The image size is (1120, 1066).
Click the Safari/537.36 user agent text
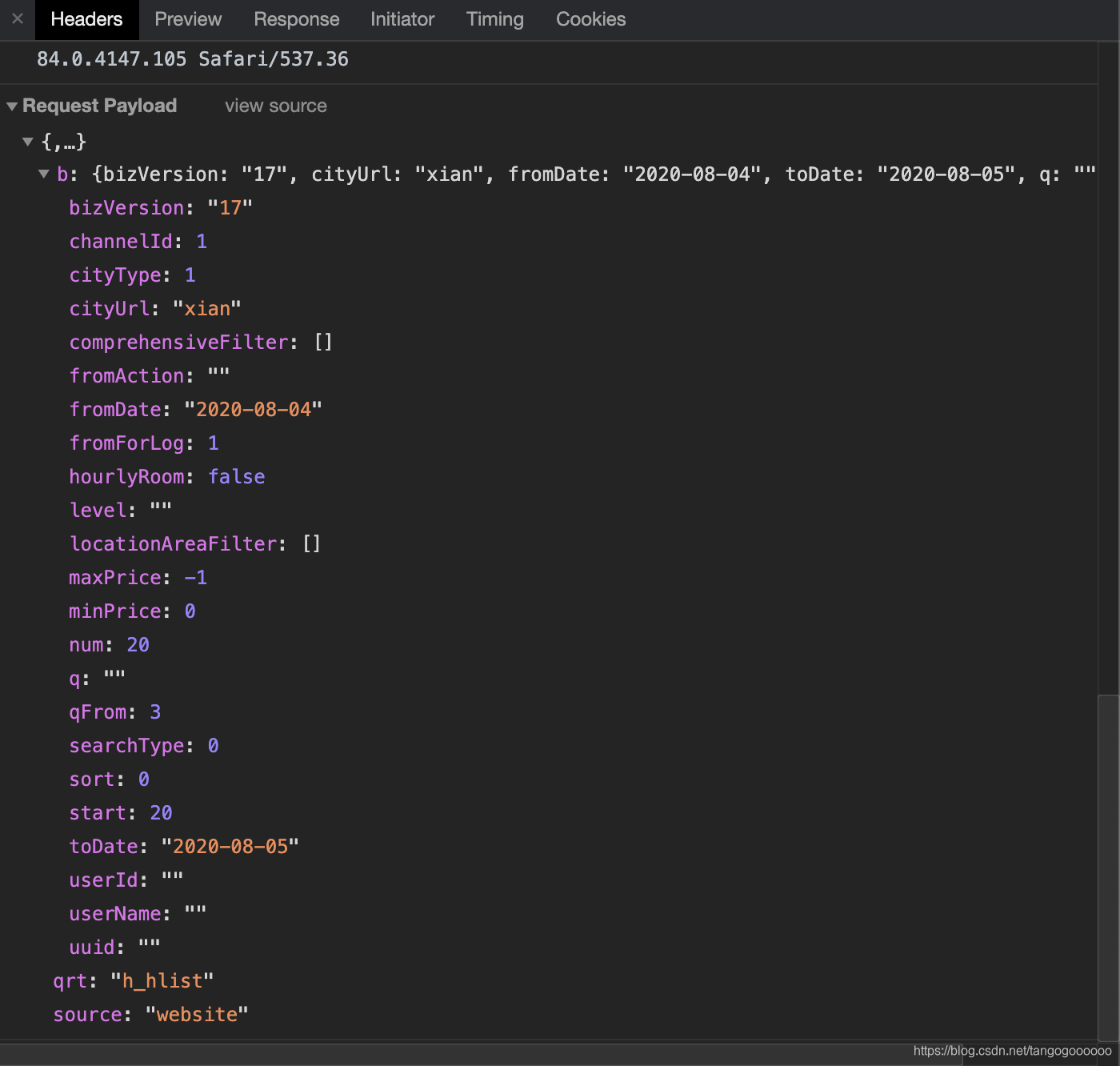pos(274,59)
